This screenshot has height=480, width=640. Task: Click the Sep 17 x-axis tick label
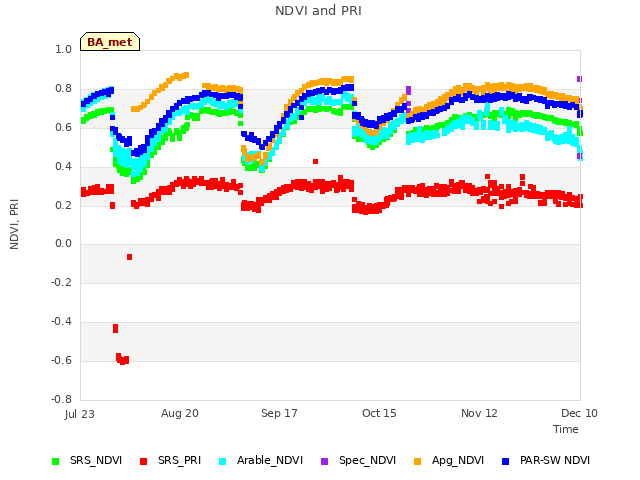(x=279, y=413)
